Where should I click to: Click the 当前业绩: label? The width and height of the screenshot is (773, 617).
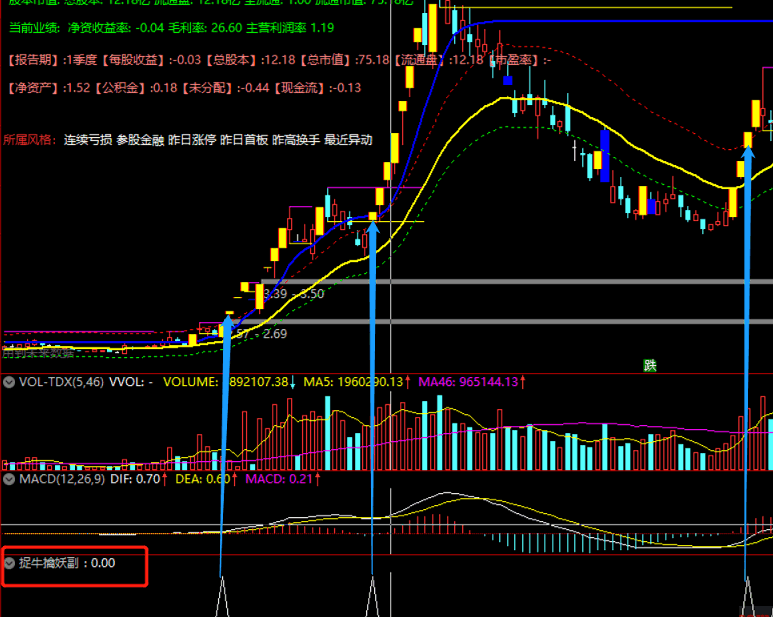point(35,28)
